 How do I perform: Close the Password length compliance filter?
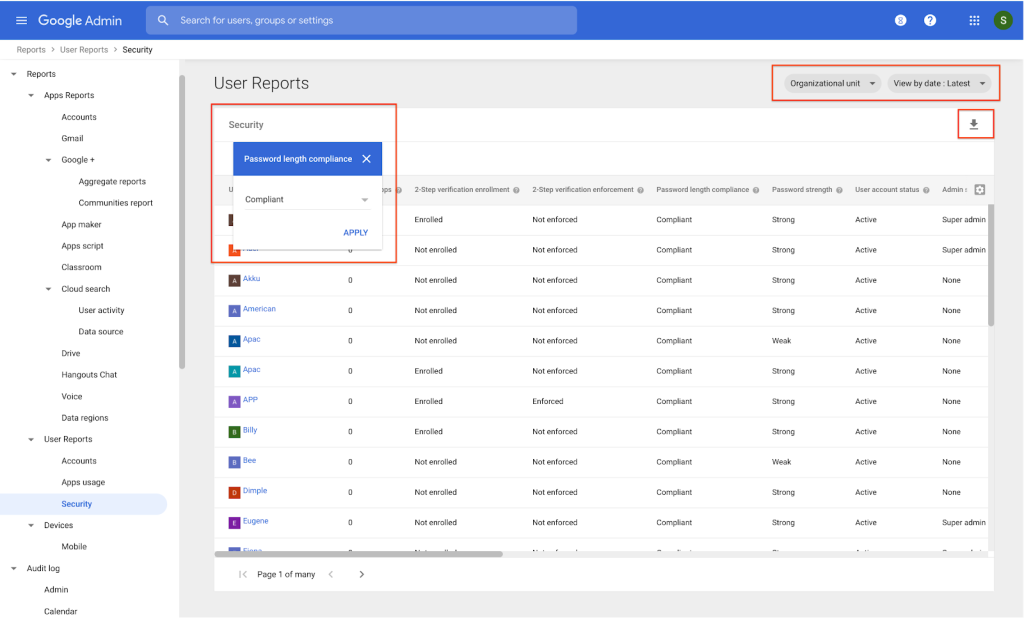pyautogui.click(x=367, y=159)
